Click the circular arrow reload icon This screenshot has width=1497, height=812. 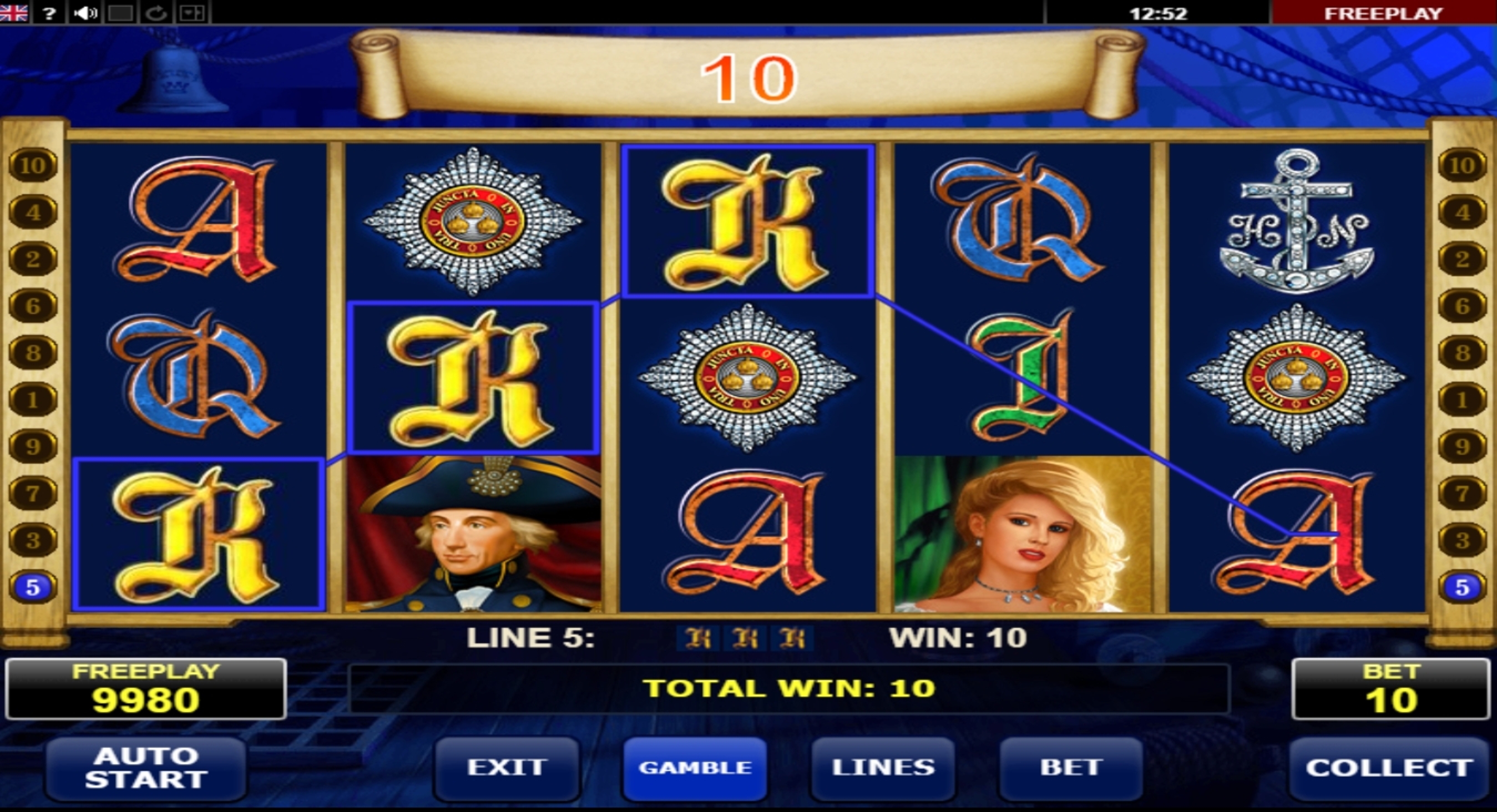pyautogui.click(x=156, y=12)
